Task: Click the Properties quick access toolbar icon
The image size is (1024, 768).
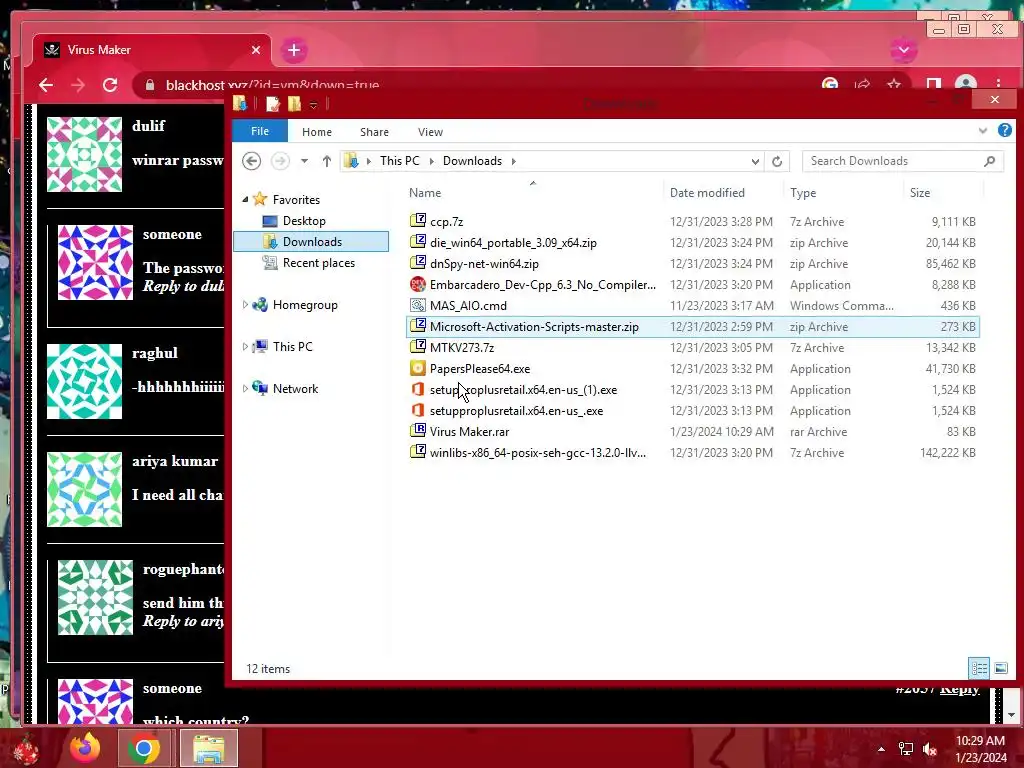Action: [272, 103]
